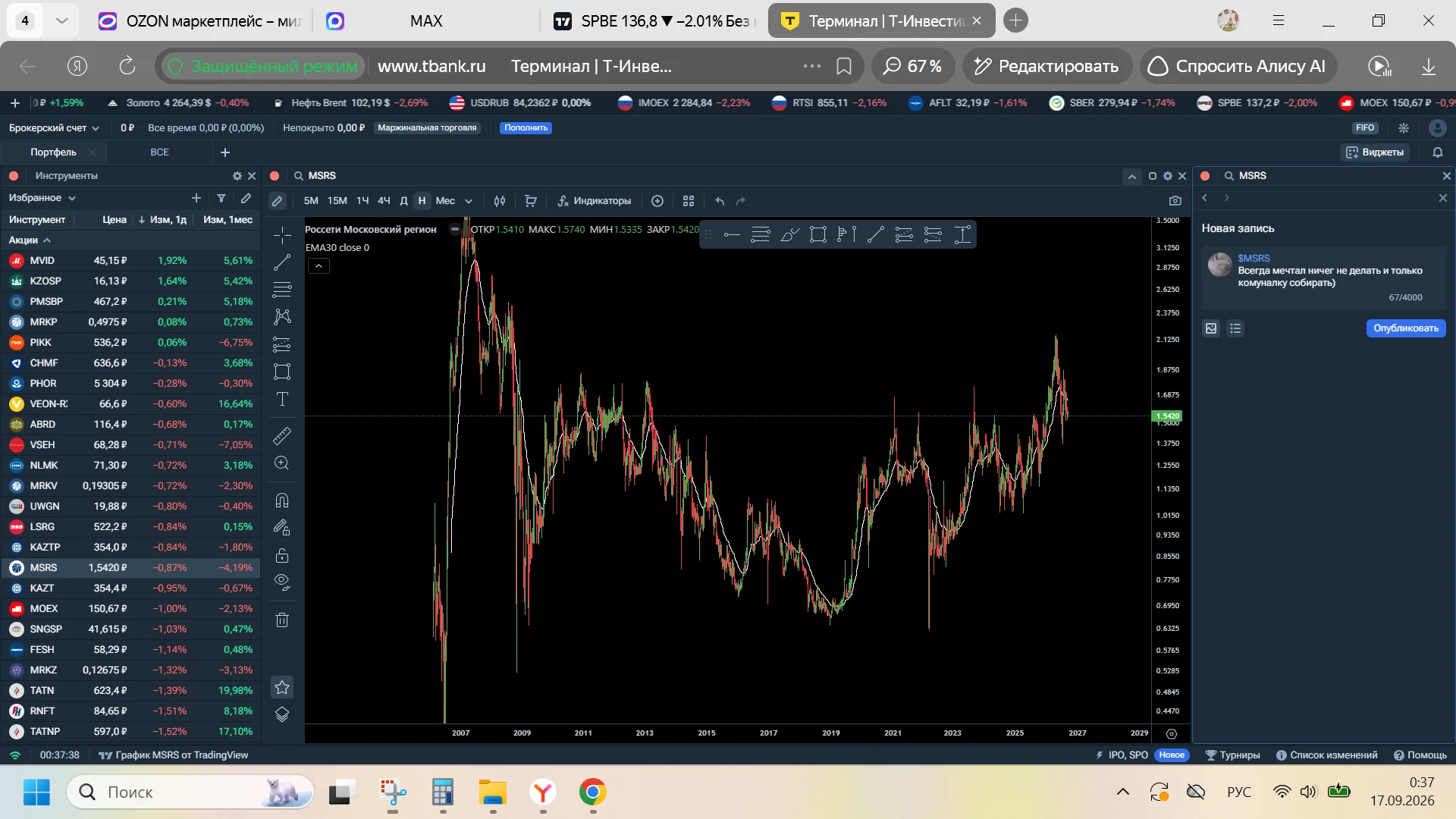The image size is (1456, 819).
Task: Expand the Брокерский счет account dropdown
Action: tap(54, 128)
